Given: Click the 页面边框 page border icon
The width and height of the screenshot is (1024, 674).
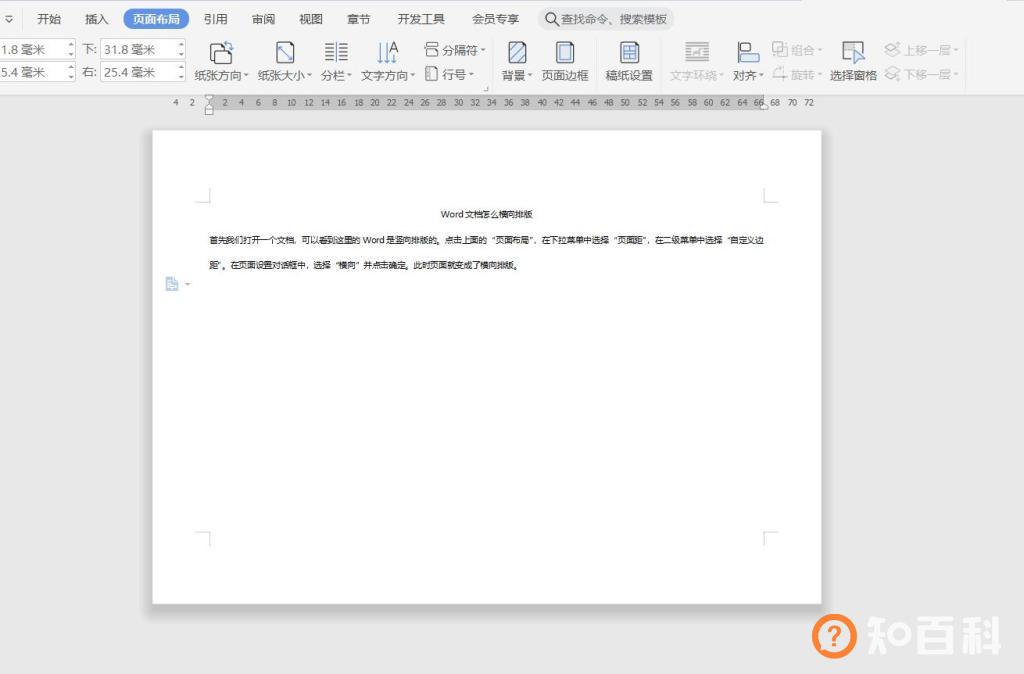Looking at the screenshot, I should click(565, 52).
